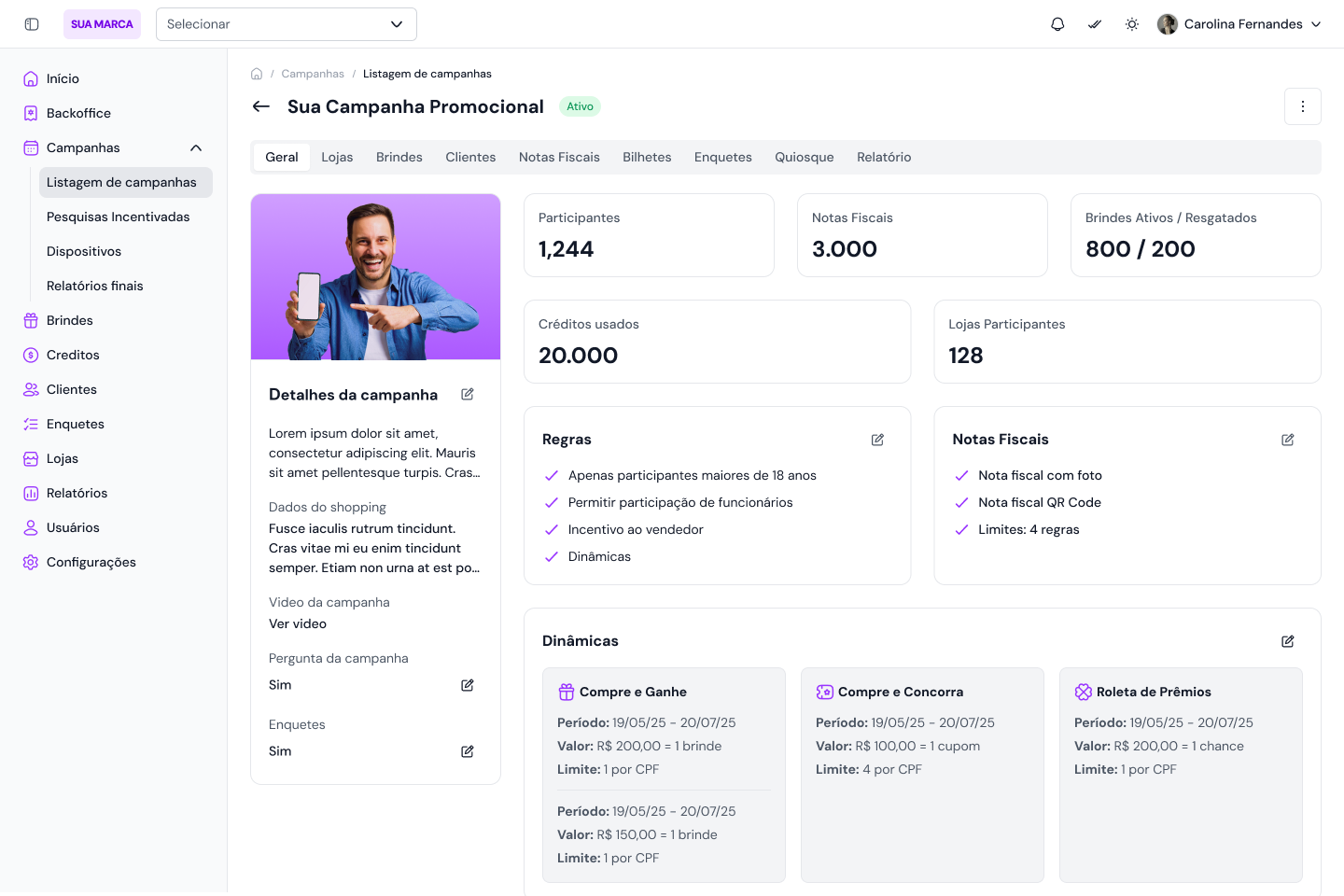
Task: Go back using the left arrow
Action: pos(261,106)
